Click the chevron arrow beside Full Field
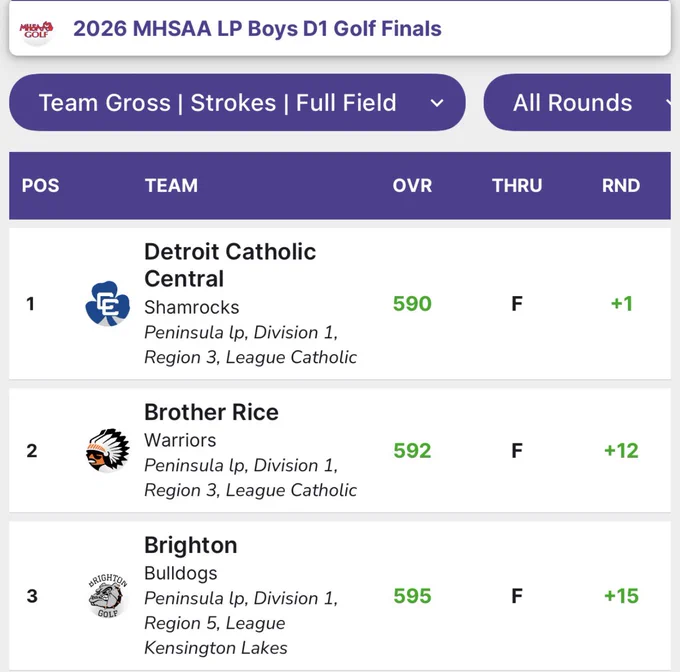The height and width of the screenshot is (672, 680). 437,103
